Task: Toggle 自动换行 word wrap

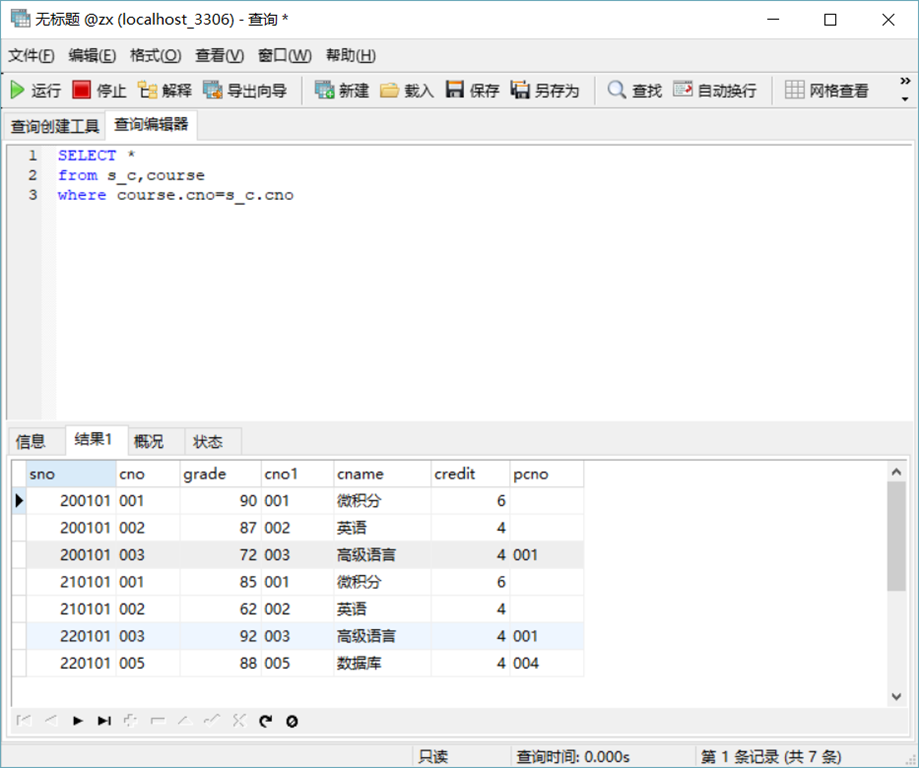Action: [714, 90]
